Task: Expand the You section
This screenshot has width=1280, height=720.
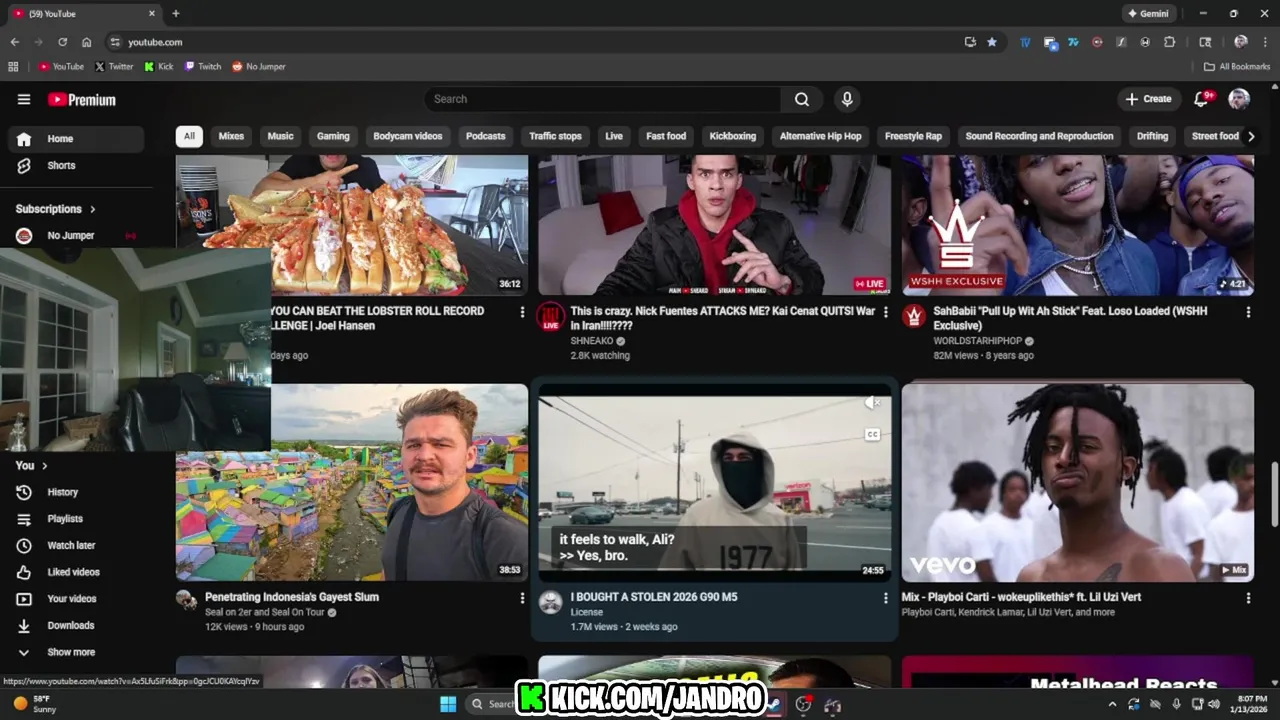Action: pos(32,465)
